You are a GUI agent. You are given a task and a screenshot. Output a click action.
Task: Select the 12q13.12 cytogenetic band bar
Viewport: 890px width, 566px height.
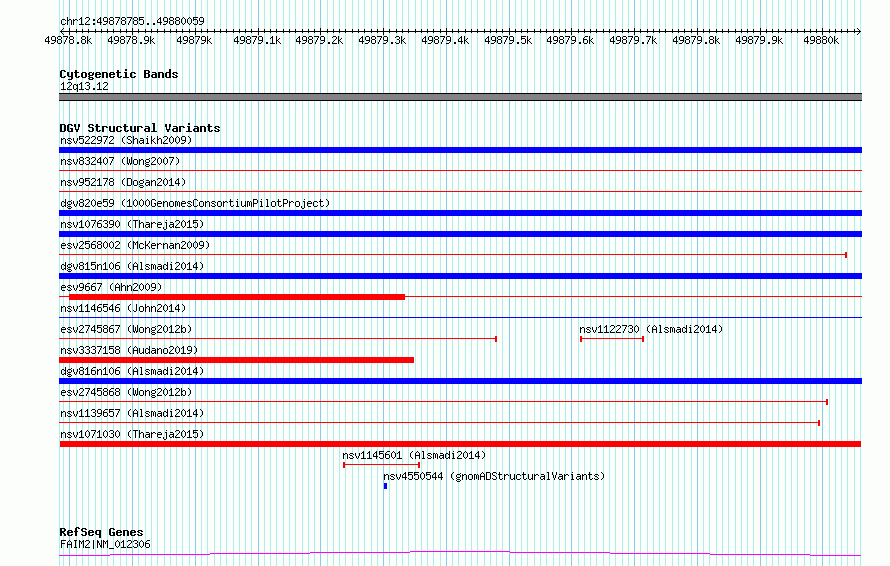(460, 97)
